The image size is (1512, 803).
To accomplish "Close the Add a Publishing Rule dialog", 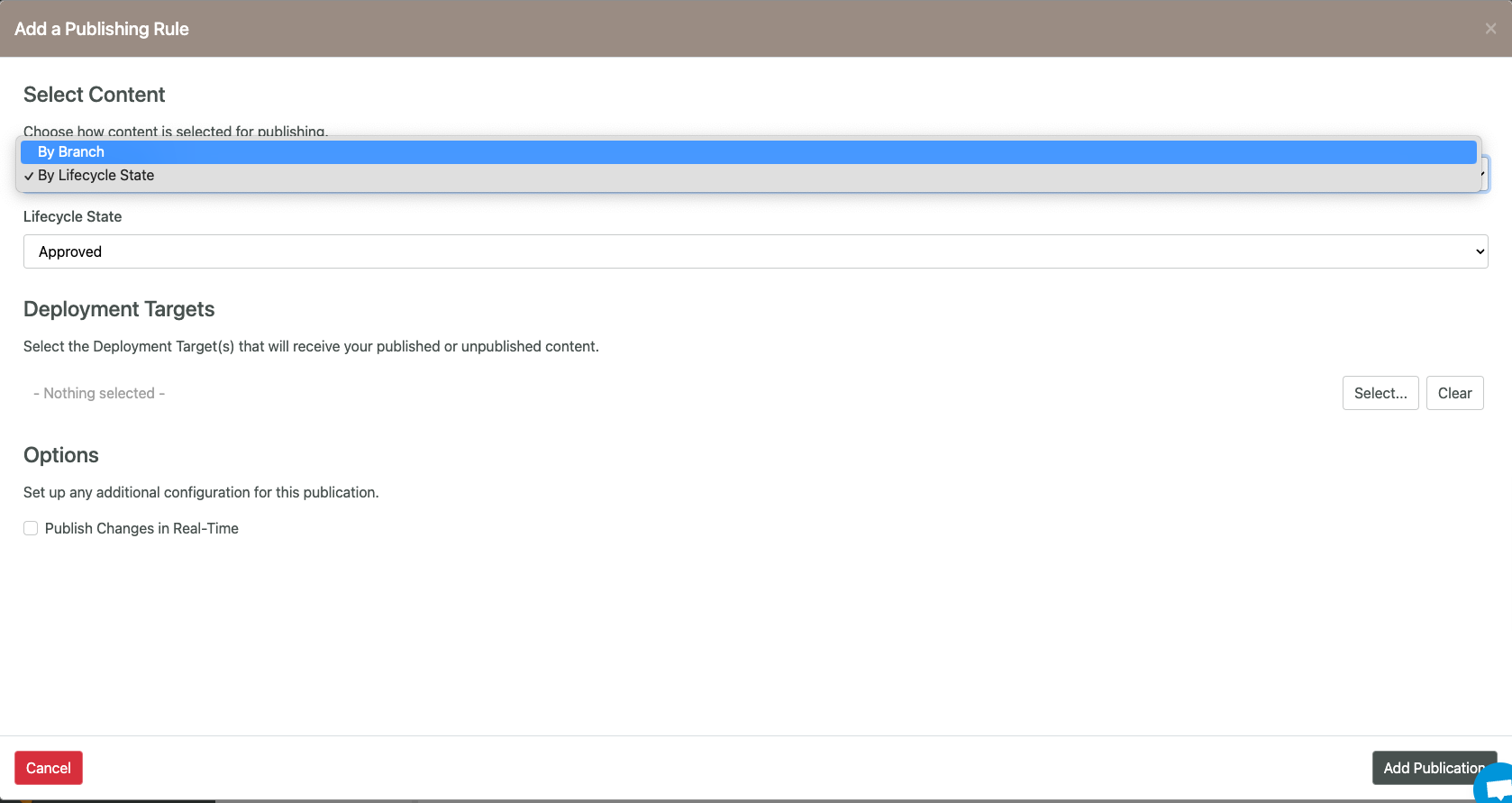I will (1490, 29).
